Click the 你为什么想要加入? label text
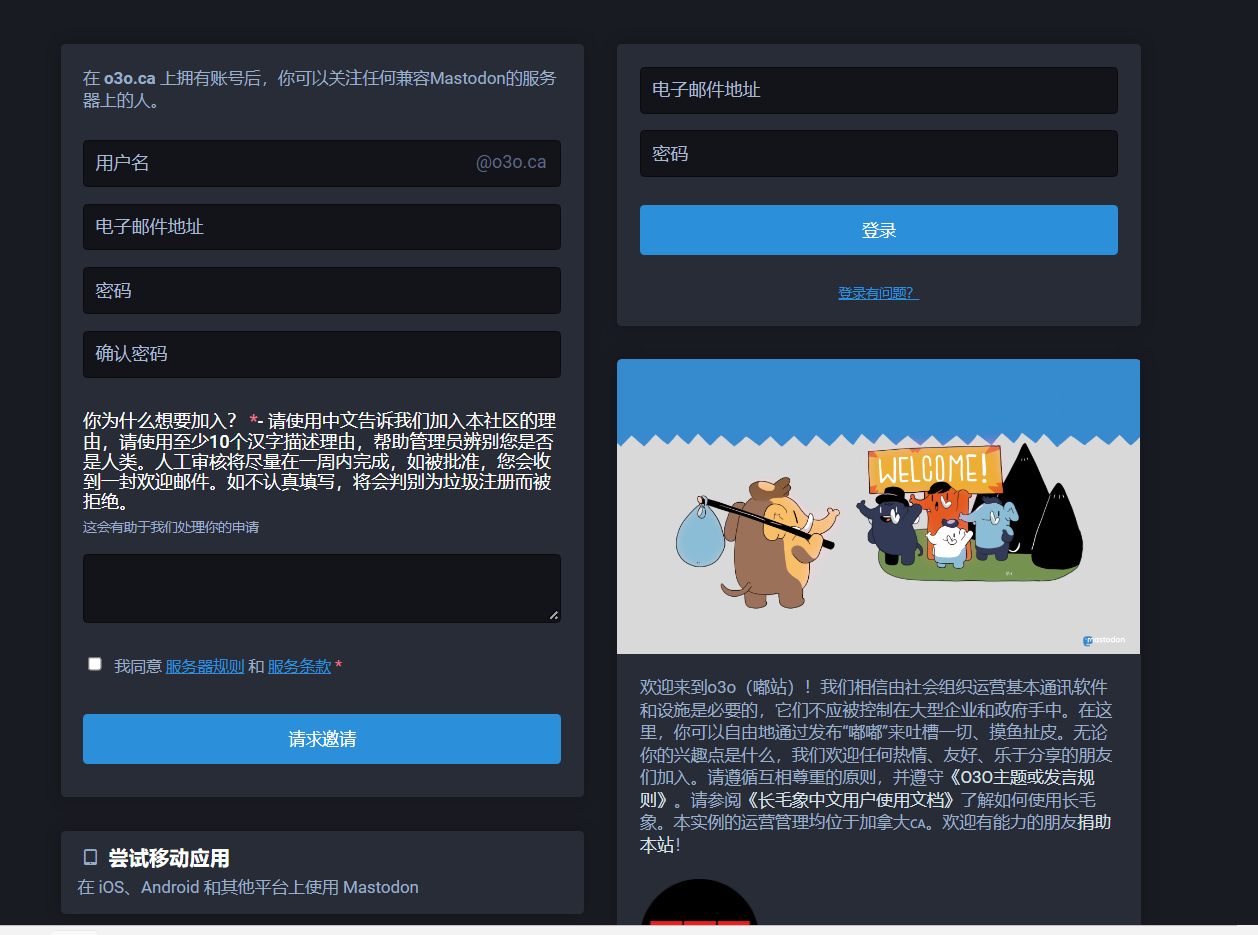 [160, 420]
